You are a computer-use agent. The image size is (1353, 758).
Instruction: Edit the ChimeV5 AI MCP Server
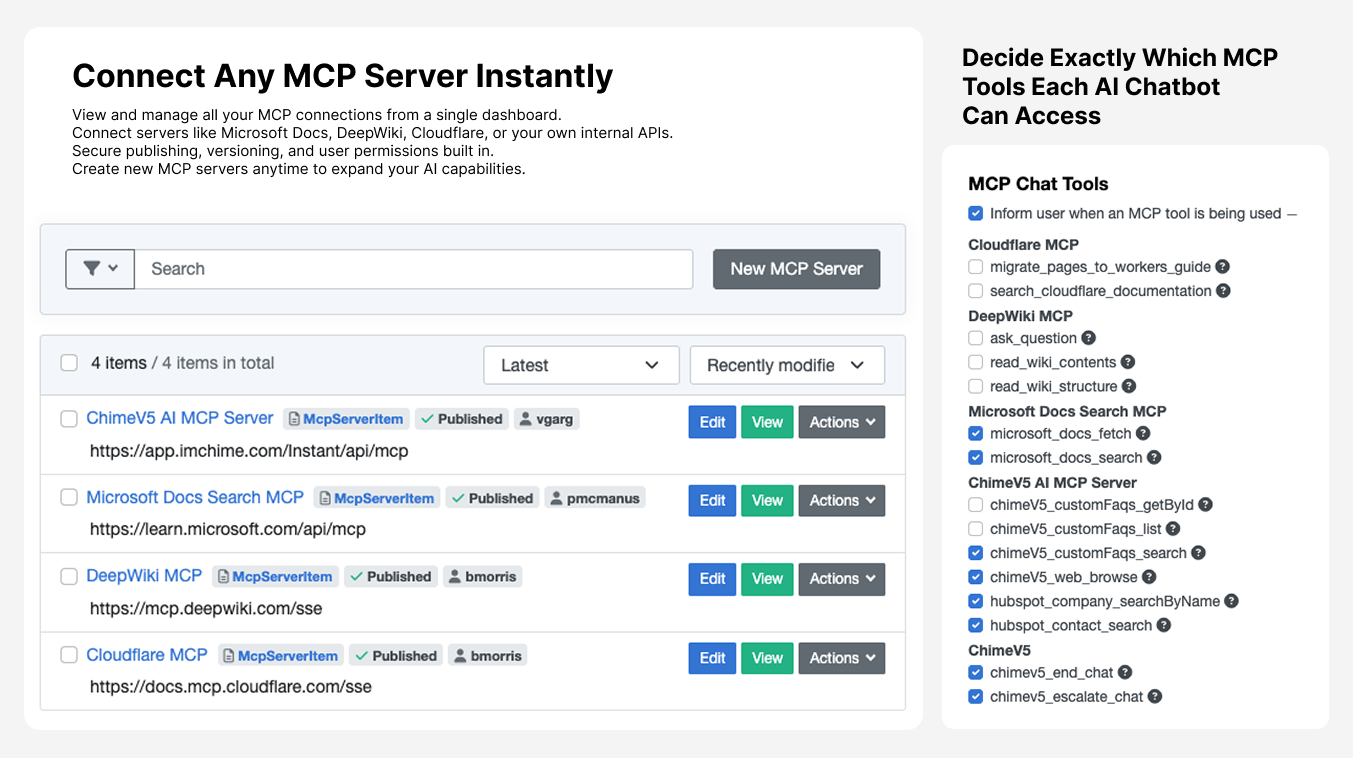point(712,422)
